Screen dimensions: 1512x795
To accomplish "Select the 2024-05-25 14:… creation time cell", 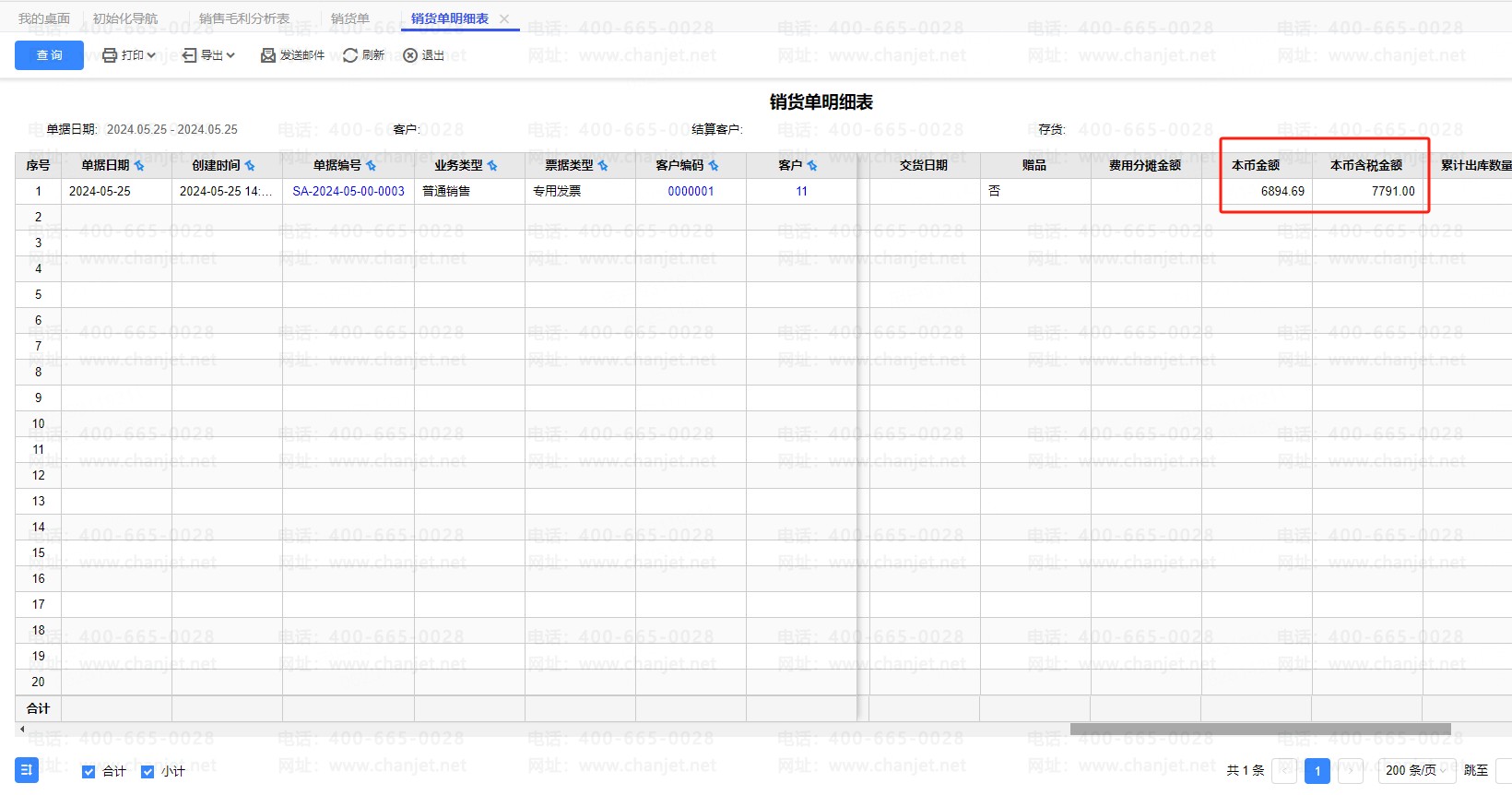I will click(x=227, y=191).
